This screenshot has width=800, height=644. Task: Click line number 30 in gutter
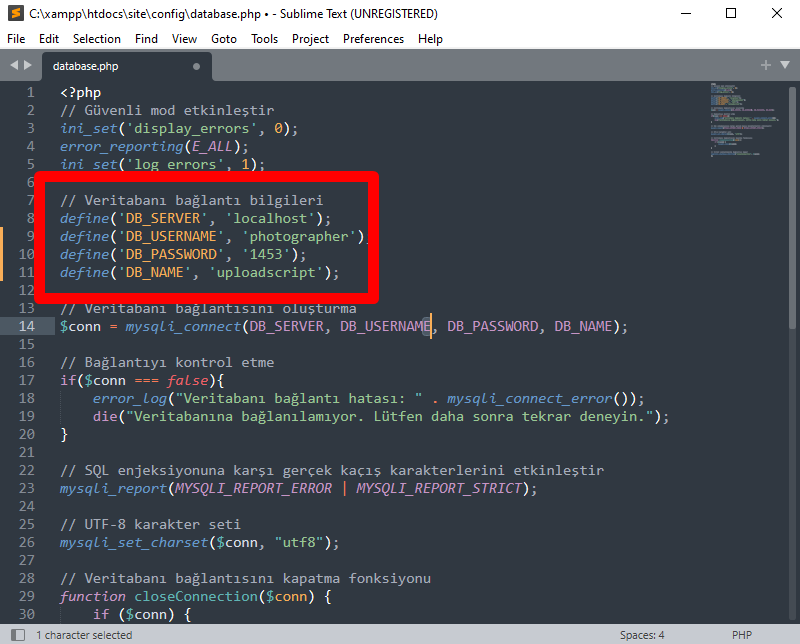(x=27, y=614)
